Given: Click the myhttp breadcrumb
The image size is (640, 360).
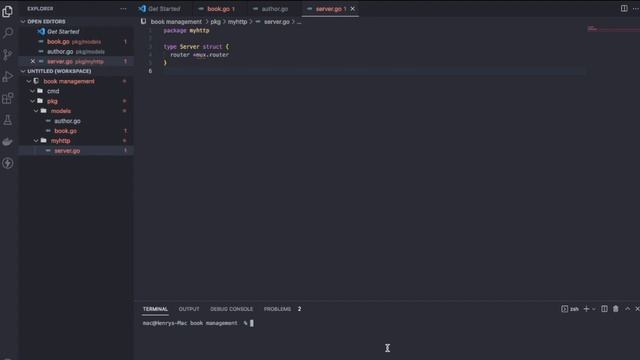Looking at the screenshot, I should pyautogui.click(x=237, y=22).
